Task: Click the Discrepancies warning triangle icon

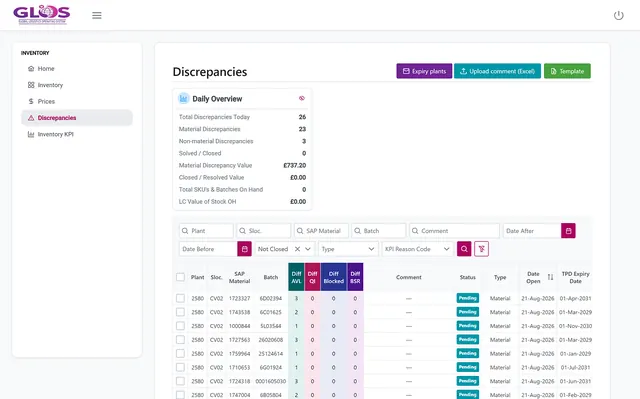Action: [x=31, y=118]
